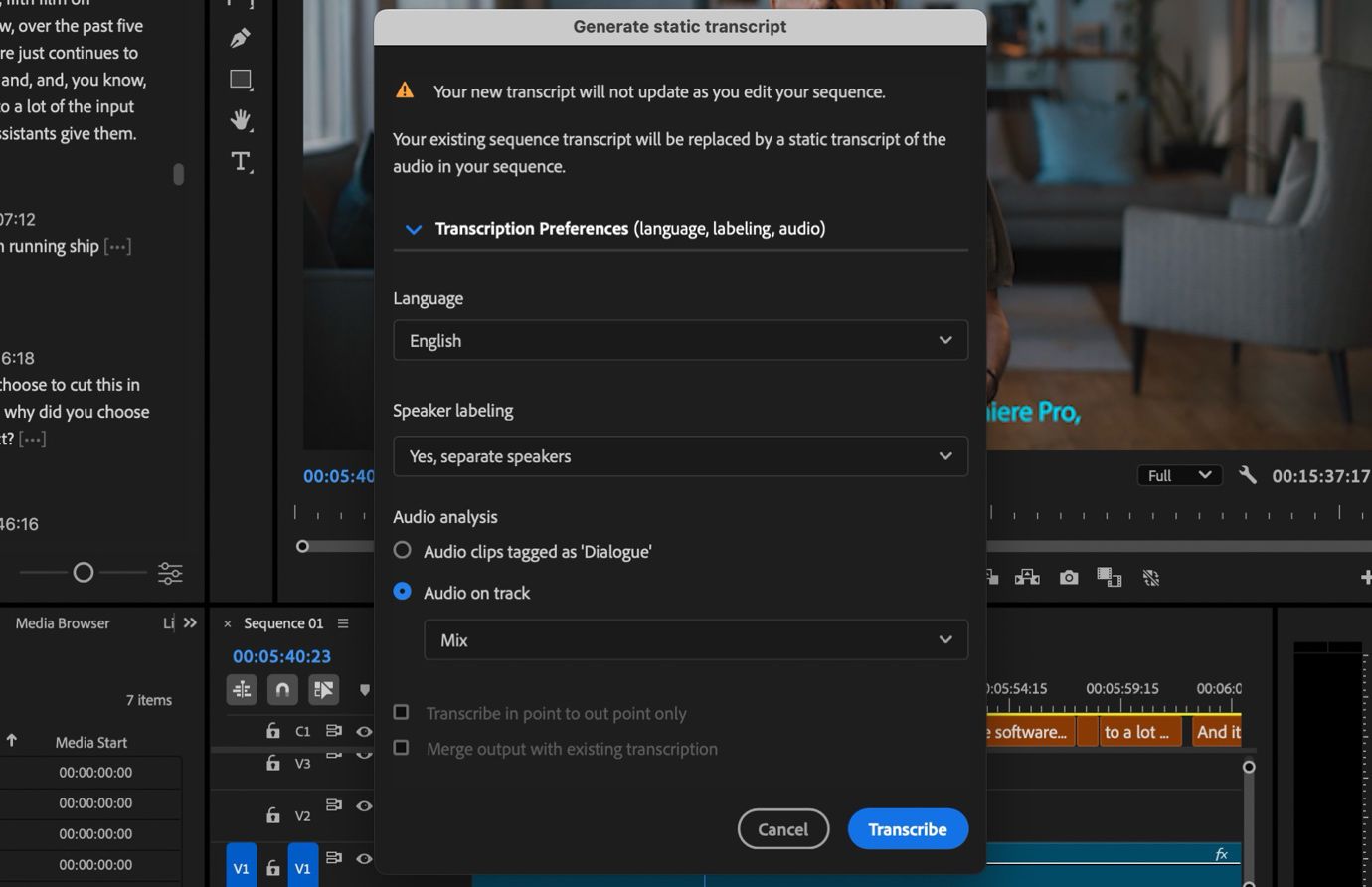Viewport: 1372px width, 887px height.
Task: Open the Sequence 01 panel menu icon
Action: tap(341, 623)
